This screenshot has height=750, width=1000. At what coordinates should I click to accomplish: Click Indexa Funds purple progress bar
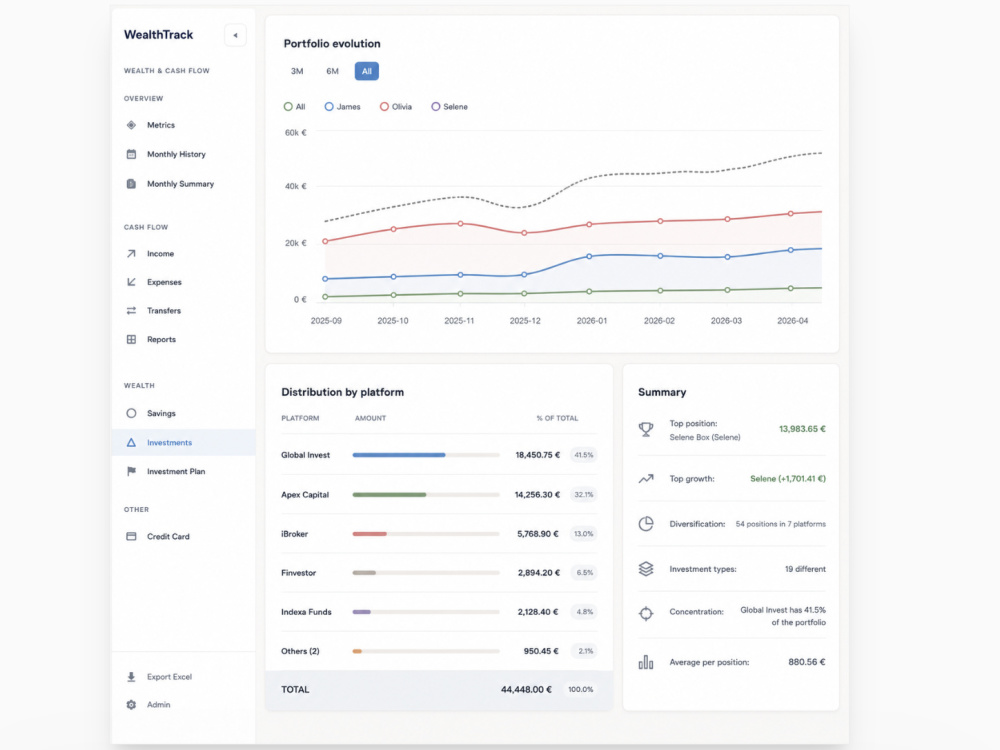click(x=362, y=612)
